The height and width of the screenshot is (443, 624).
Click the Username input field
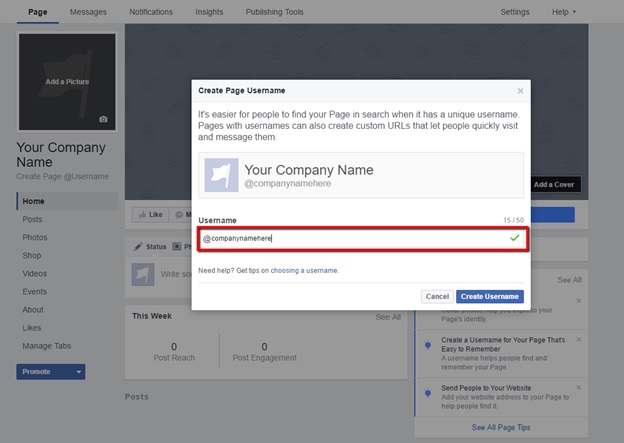[x=363, y=238]
